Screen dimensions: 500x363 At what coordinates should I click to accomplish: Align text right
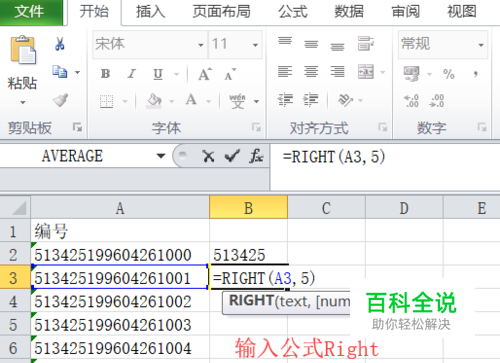click(x=337, y=72)
